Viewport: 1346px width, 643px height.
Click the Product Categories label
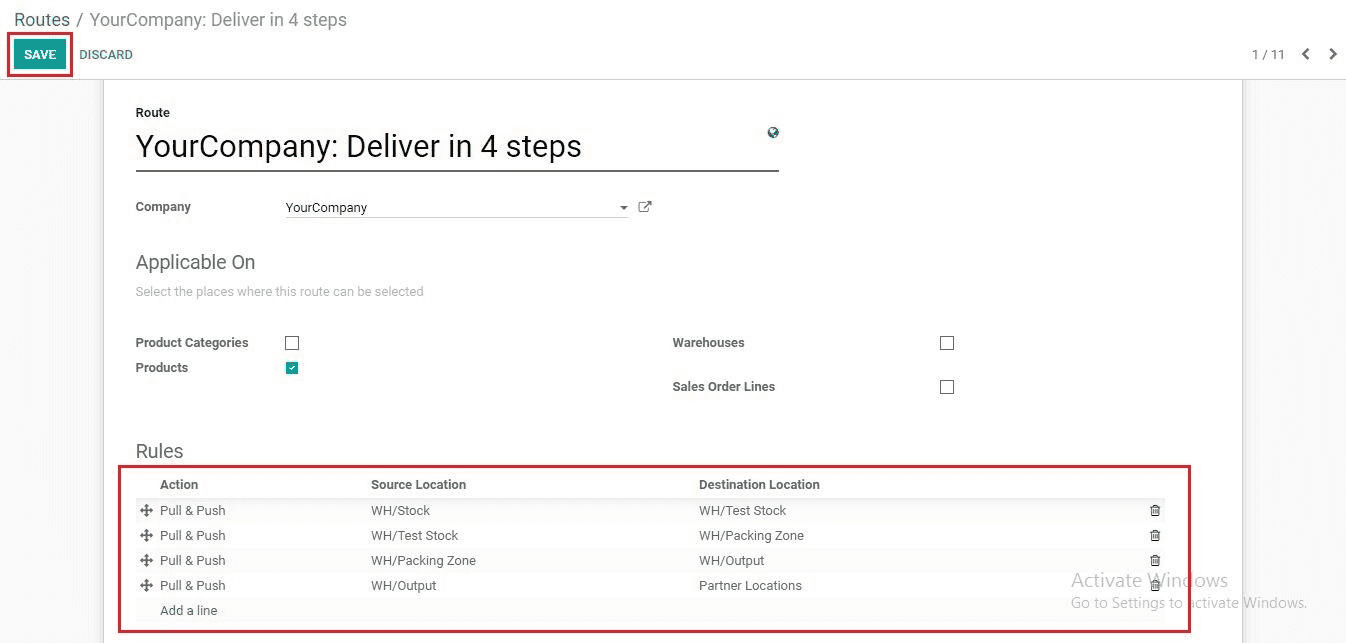(x=192, y=343)
